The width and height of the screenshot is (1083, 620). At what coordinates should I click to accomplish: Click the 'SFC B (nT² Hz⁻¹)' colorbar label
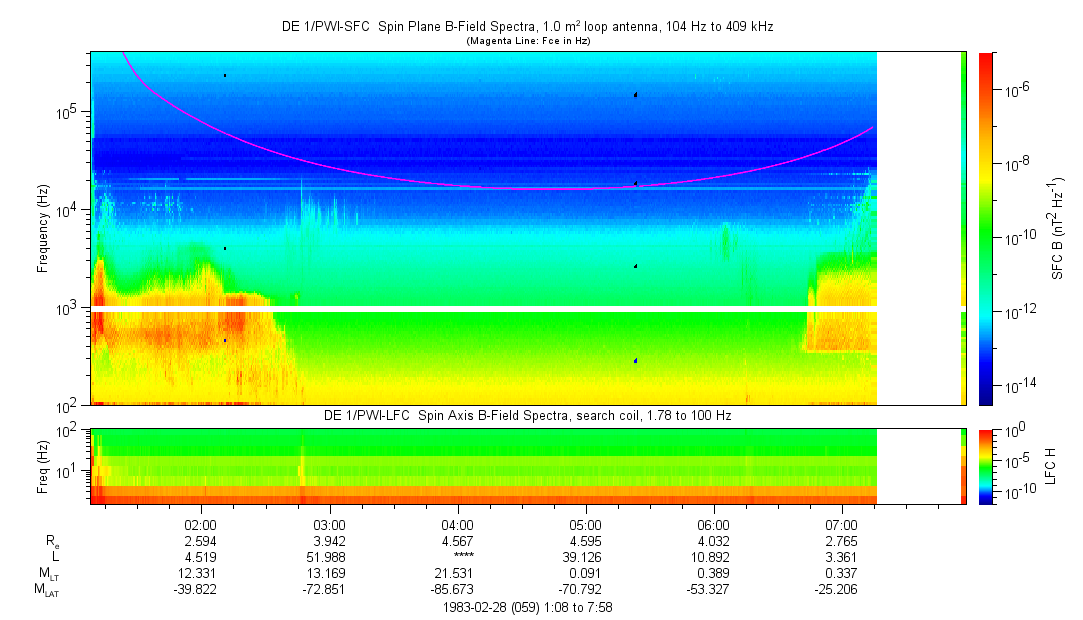(x=1057, y=228)
